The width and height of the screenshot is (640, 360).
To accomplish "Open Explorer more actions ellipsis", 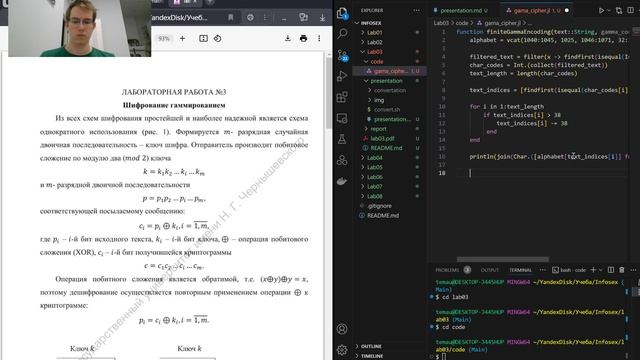I will tap(416, 10).
